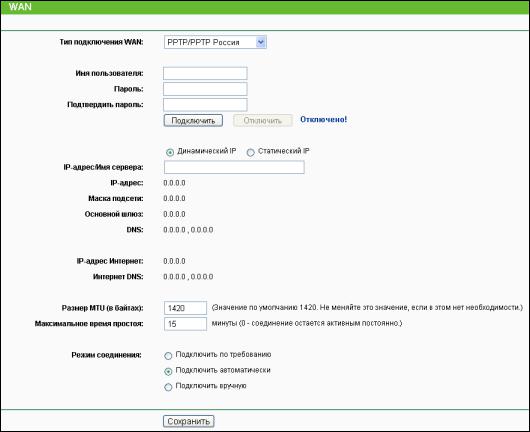The height and width of the screenshot is (432, 530).
Task: Select the Статический IP radio button
Action: [x=250, y=152]
